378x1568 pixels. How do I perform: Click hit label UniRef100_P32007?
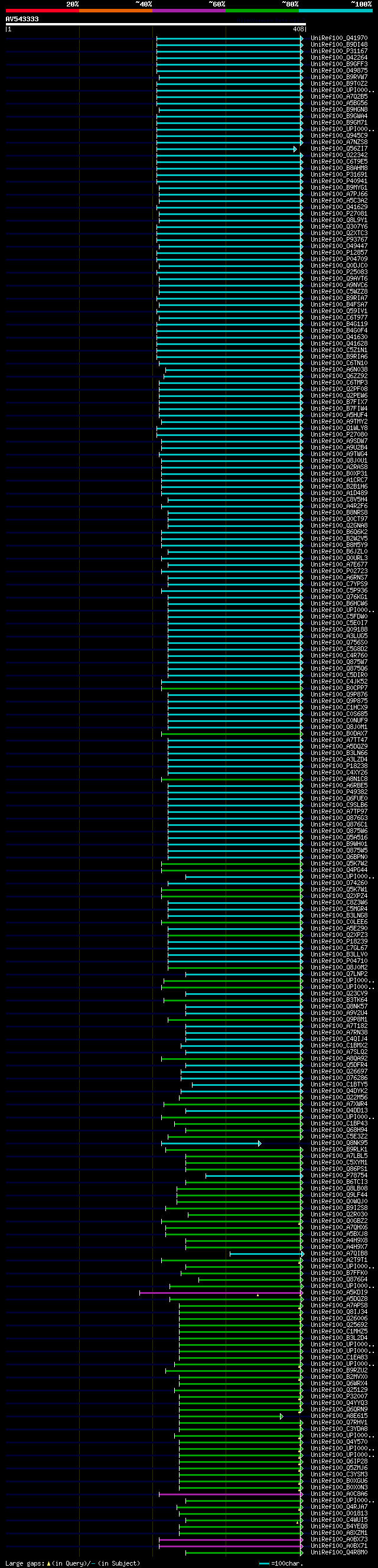point(339,1397)
